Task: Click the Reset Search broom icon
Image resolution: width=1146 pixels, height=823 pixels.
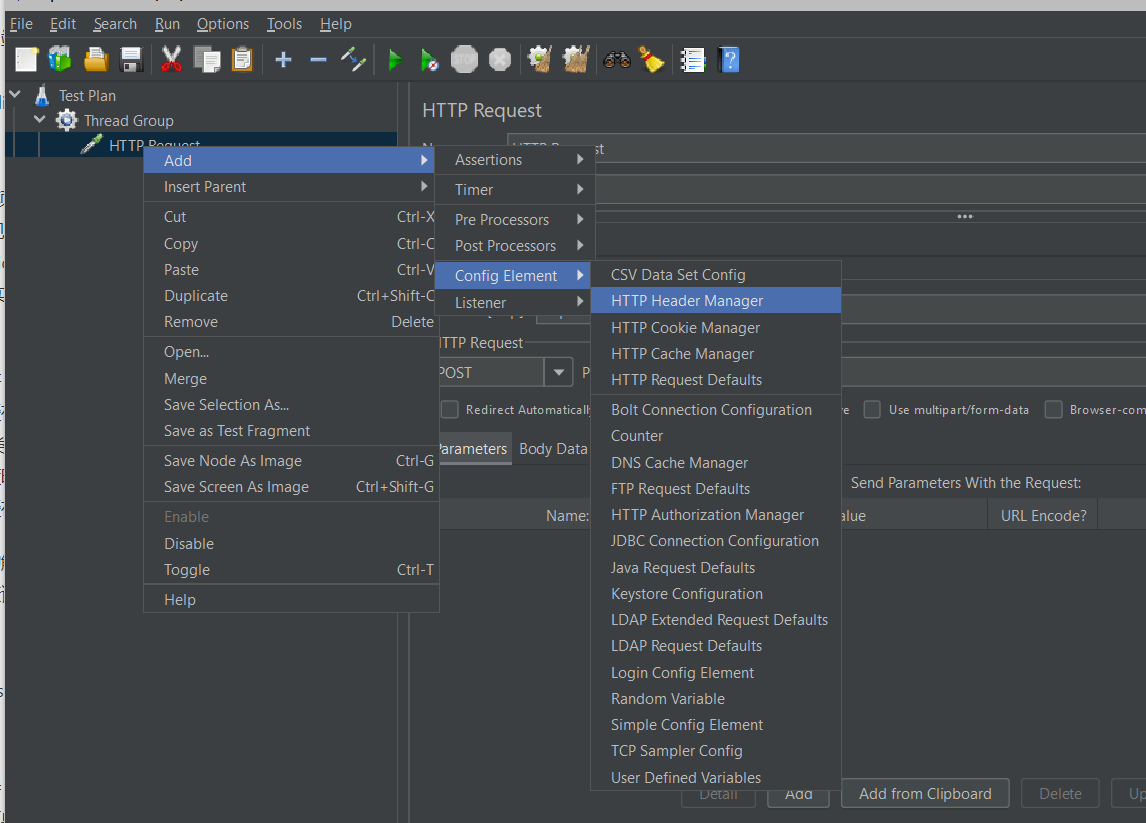Action: click(651, 59)
